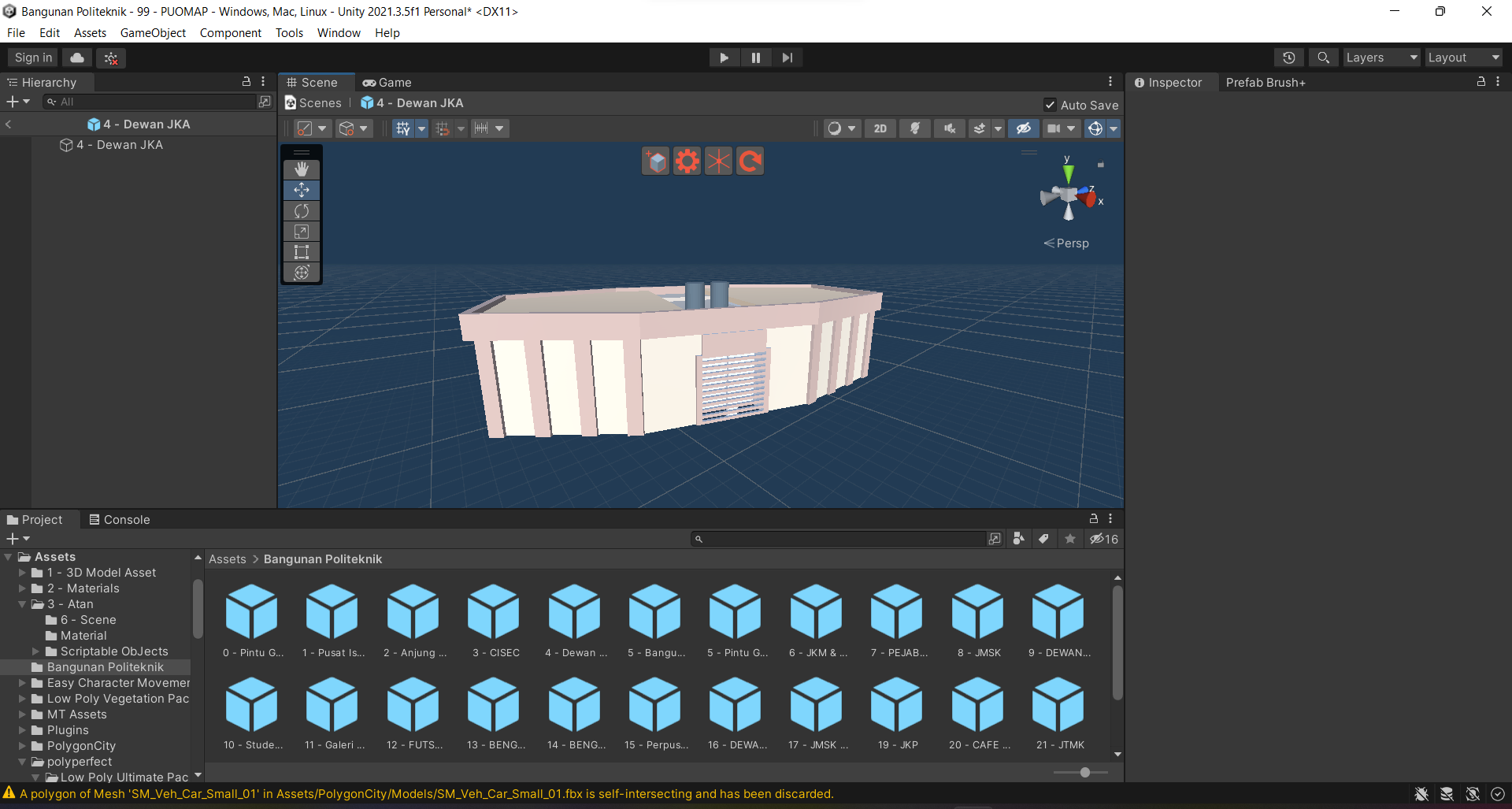Open the undo history icon
Screen dimensions: 1512x809
(1288, 58)
